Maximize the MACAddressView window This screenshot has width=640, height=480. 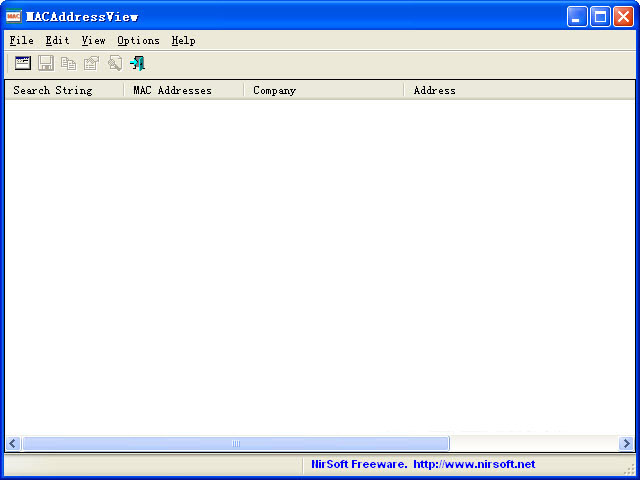(x=600, y=16)
